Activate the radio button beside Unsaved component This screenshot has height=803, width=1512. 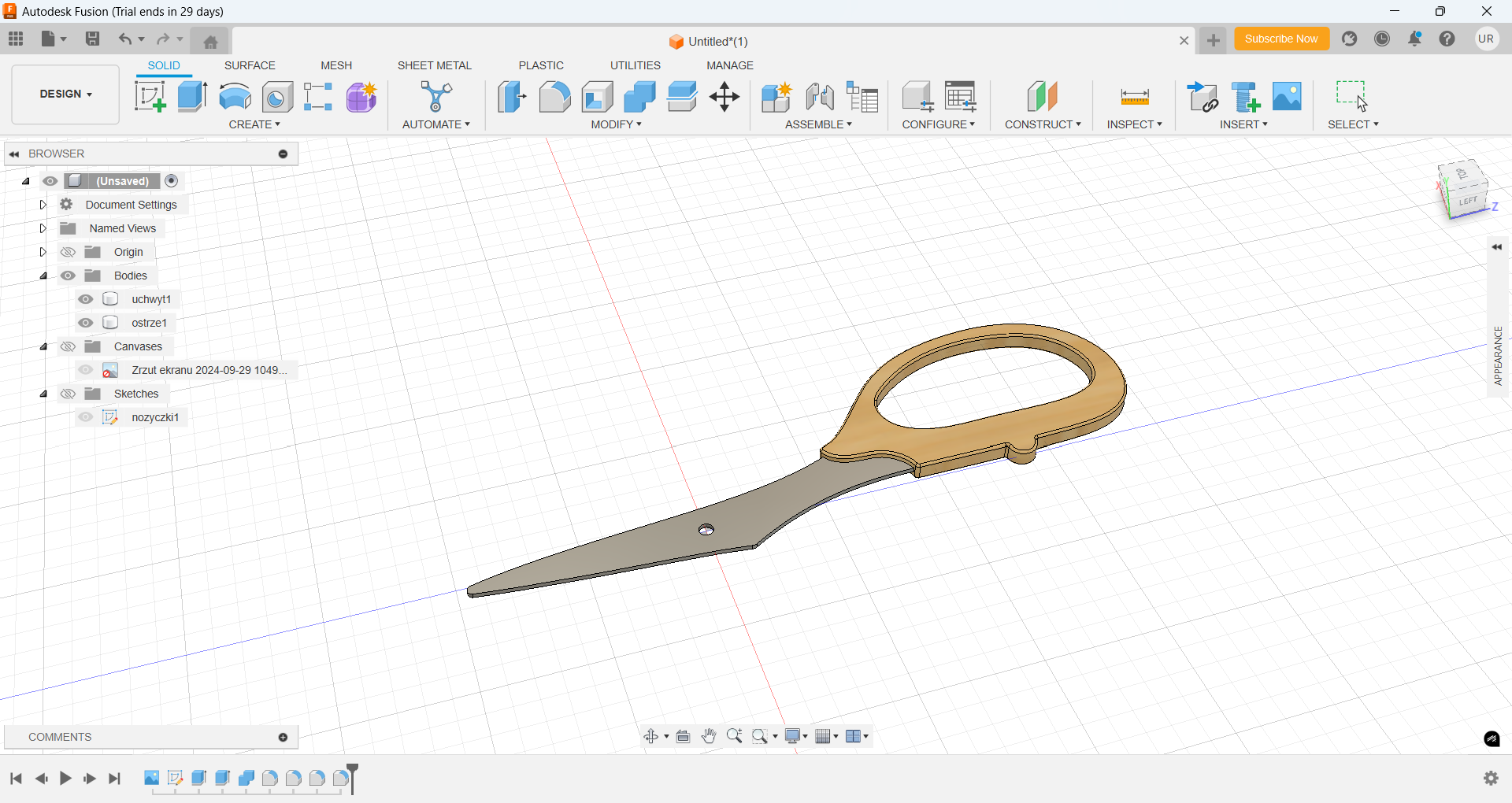pyautogui.click(x=172, y=181)
